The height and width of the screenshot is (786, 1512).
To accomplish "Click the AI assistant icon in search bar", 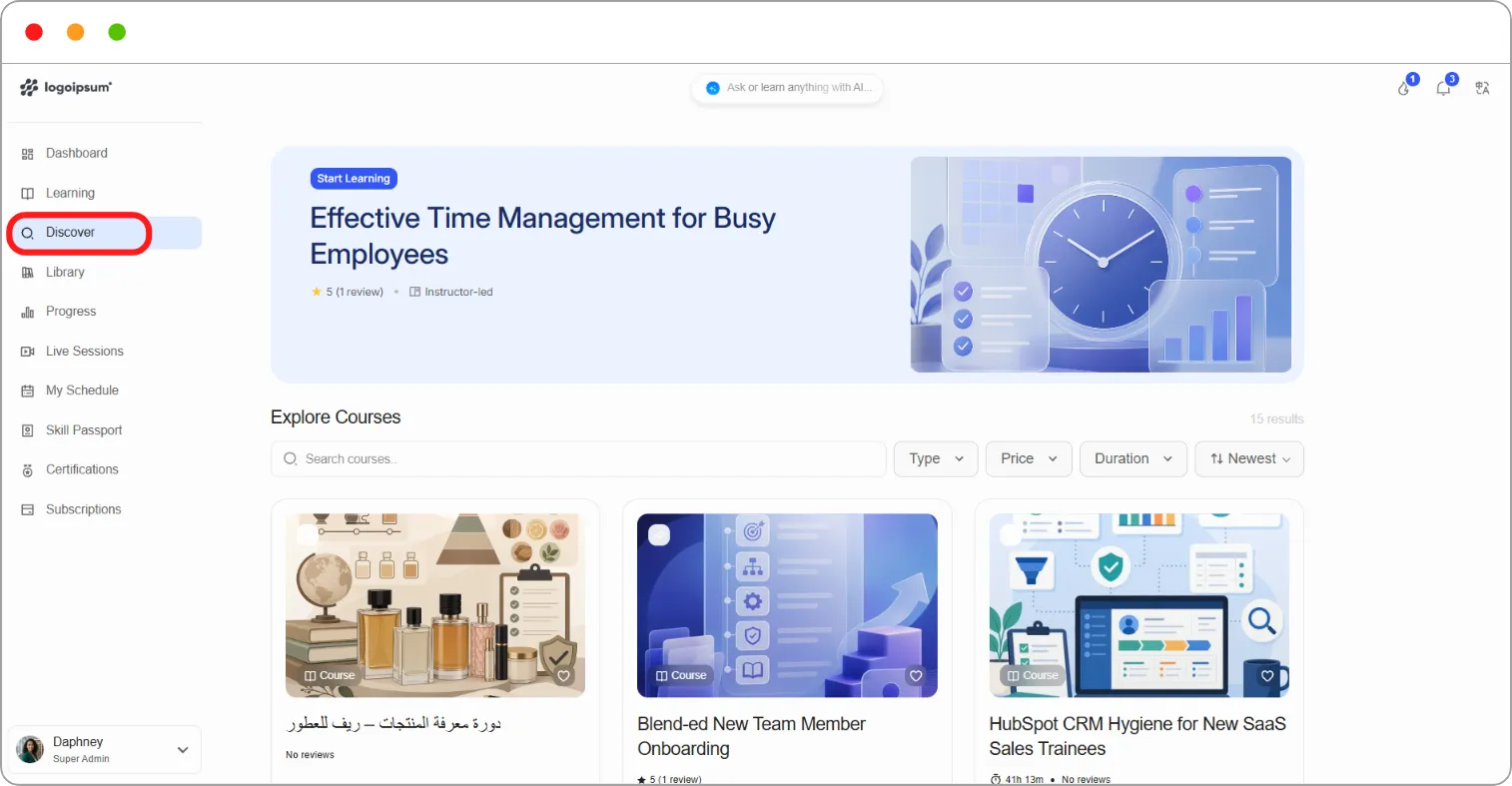I will coord(713,88).
